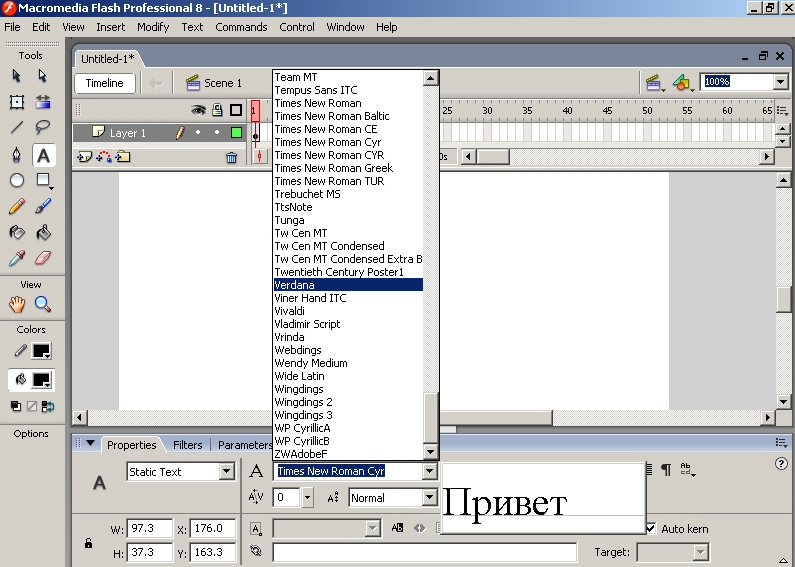The height and width of the screenshot is (567, 795).
Task: Click the Add Motion Guide icon
Action: coord(104,157)
